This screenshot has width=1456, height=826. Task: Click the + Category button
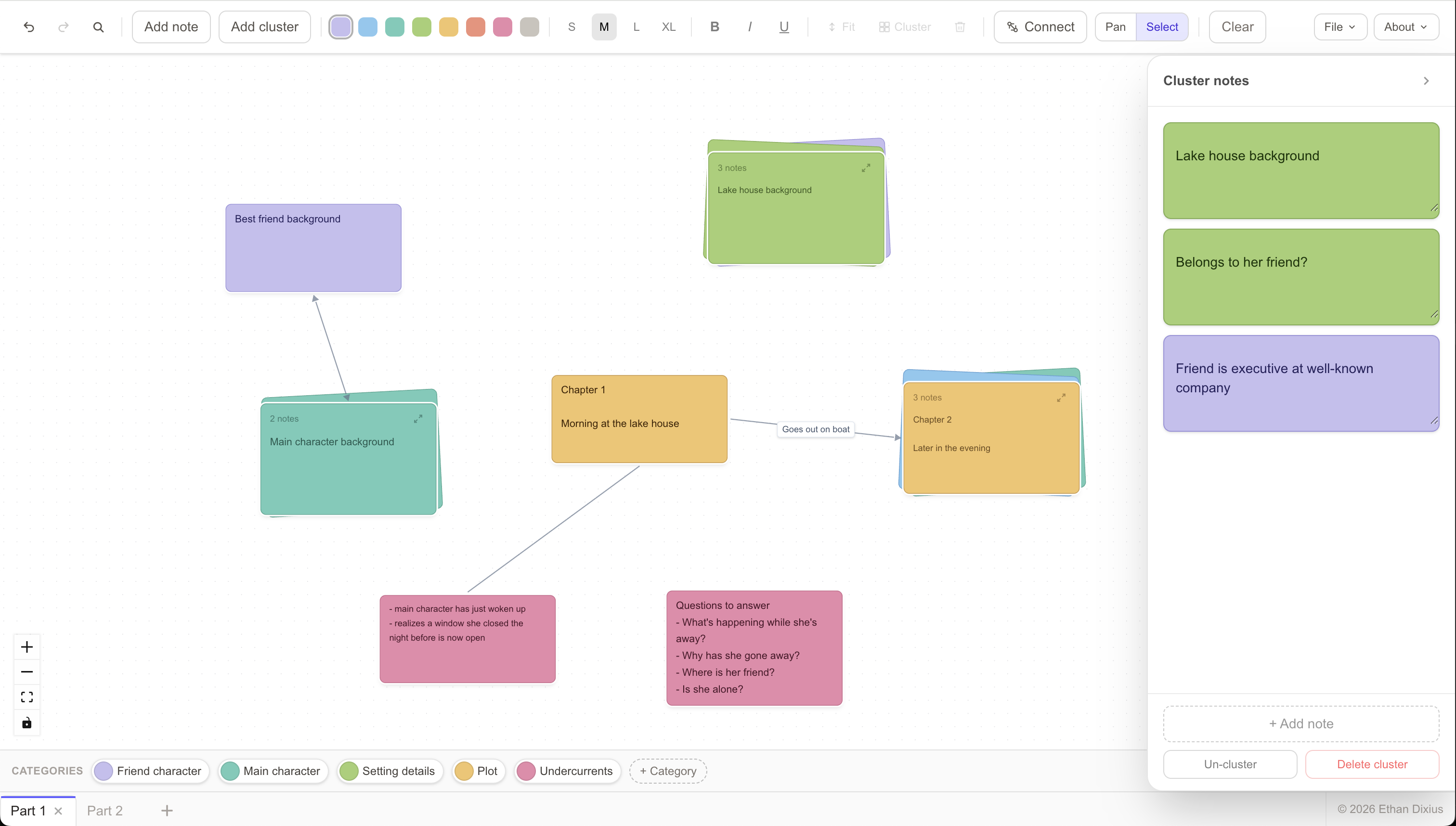pos(668,771)
